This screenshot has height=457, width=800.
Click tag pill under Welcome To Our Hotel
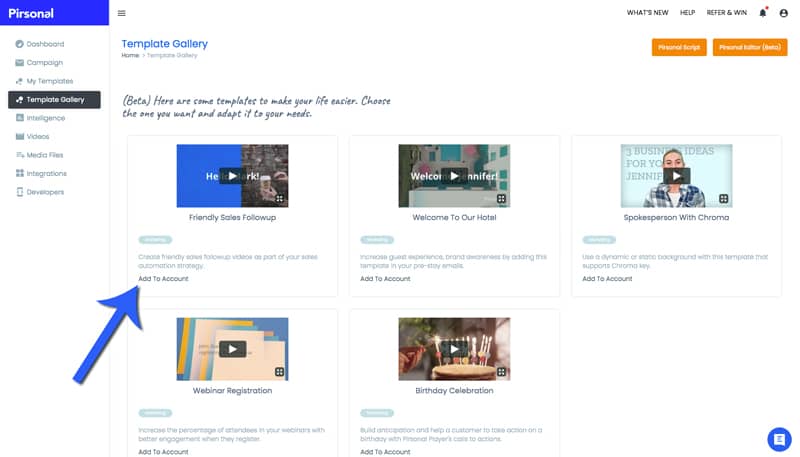[x=377, y=240]
